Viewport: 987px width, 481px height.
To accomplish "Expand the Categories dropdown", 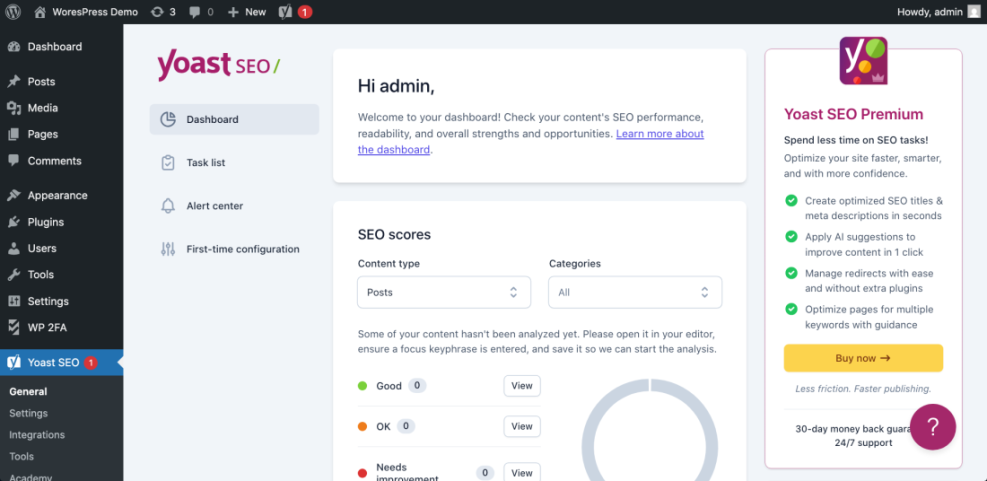I will [635, 292].
